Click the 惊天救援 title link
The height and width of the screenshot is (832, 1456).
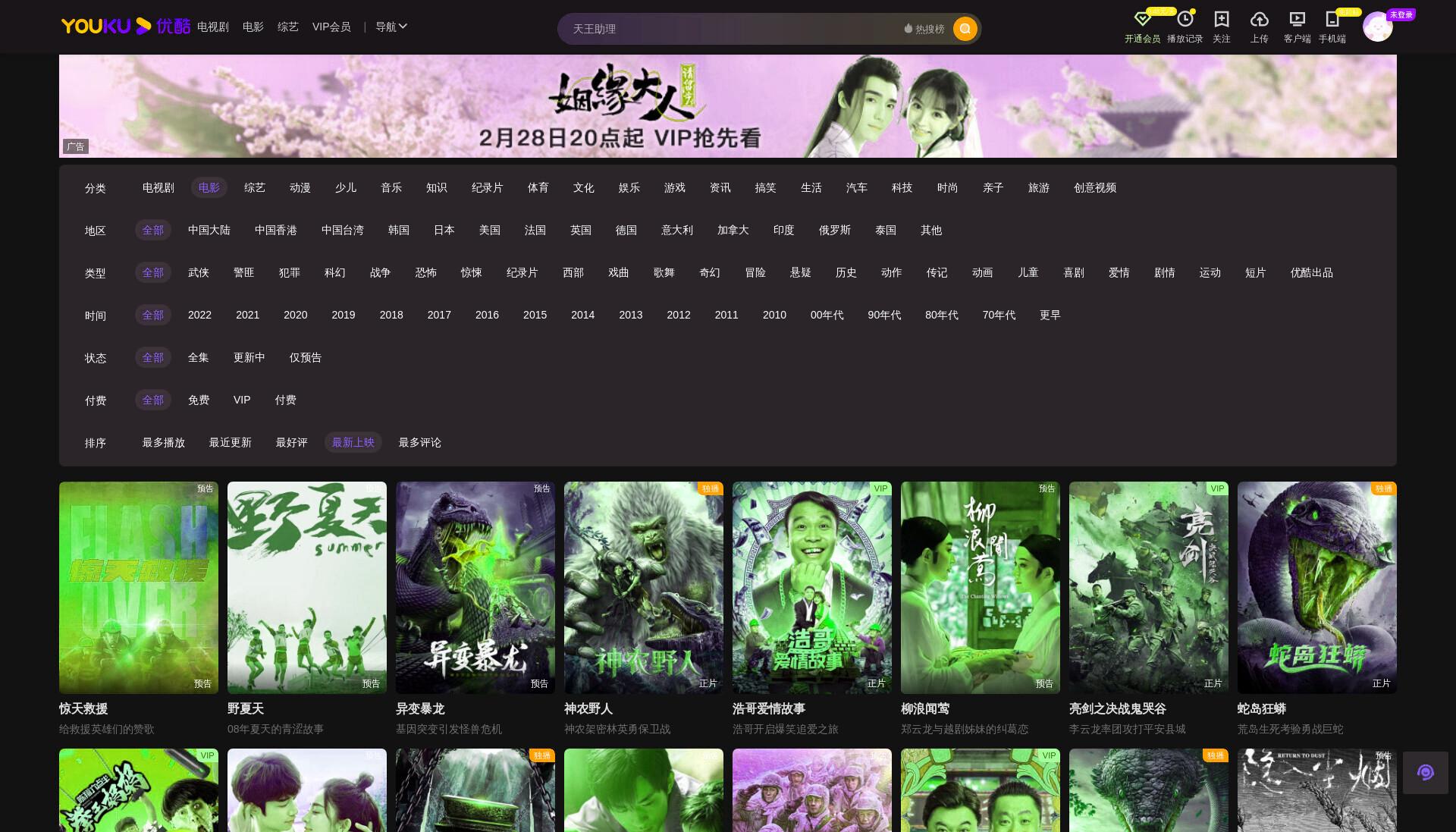(83, 708)
